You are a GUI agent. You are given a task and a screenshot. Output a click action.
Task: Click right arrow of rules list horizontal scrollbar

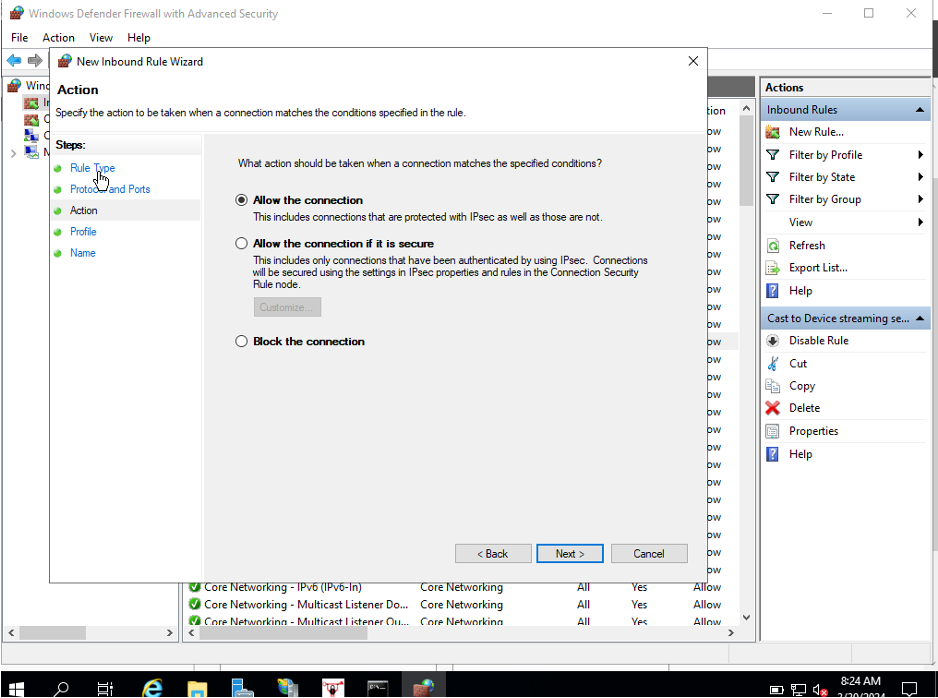point(730,633)
